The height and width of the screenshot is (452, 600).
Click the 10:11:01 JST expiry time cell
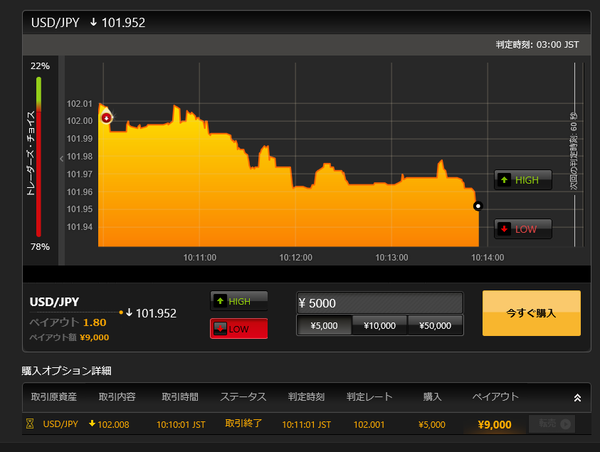click(306, 424)
